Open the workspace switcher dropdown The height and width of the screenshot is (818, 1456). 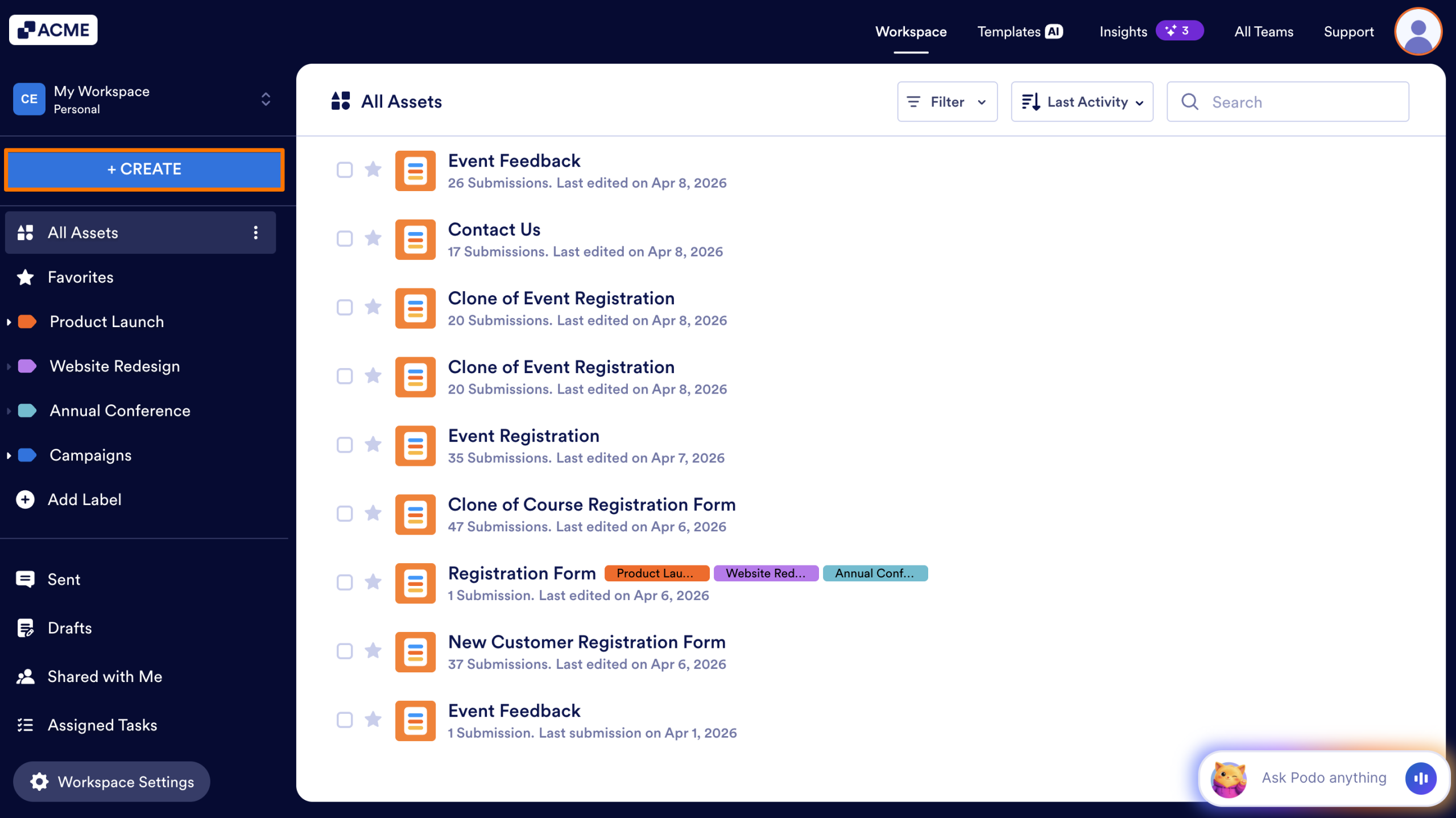coord(266,99)
